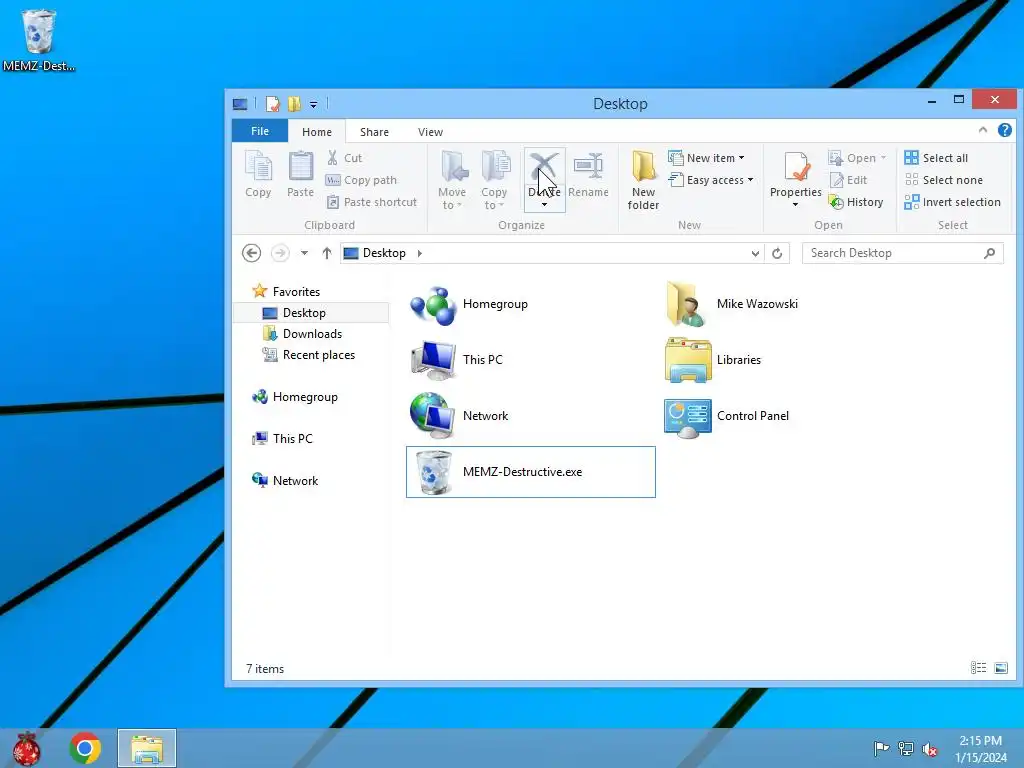1024x768 pixels.
Task: Select the Network item in file list
Action: (x=530, y=416)
